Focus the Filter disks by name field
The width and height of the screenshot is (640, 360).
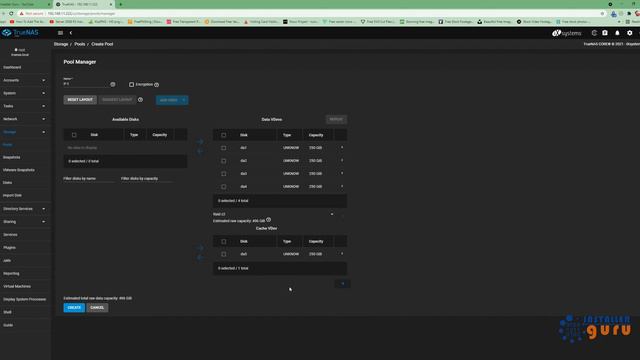coord(89,178)
